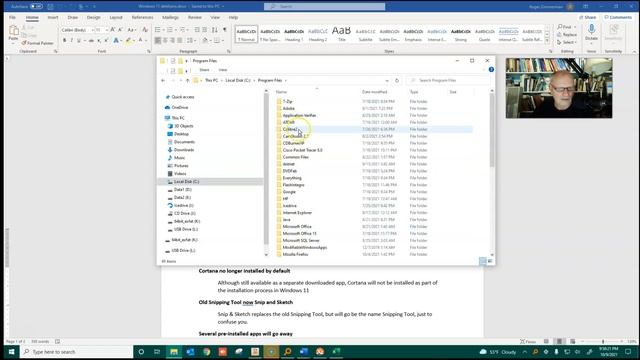Screen dimensions: 640x360
Task: Open the Mailings ribbon tab
Action: pyautogui.click(x=170, y=18)
